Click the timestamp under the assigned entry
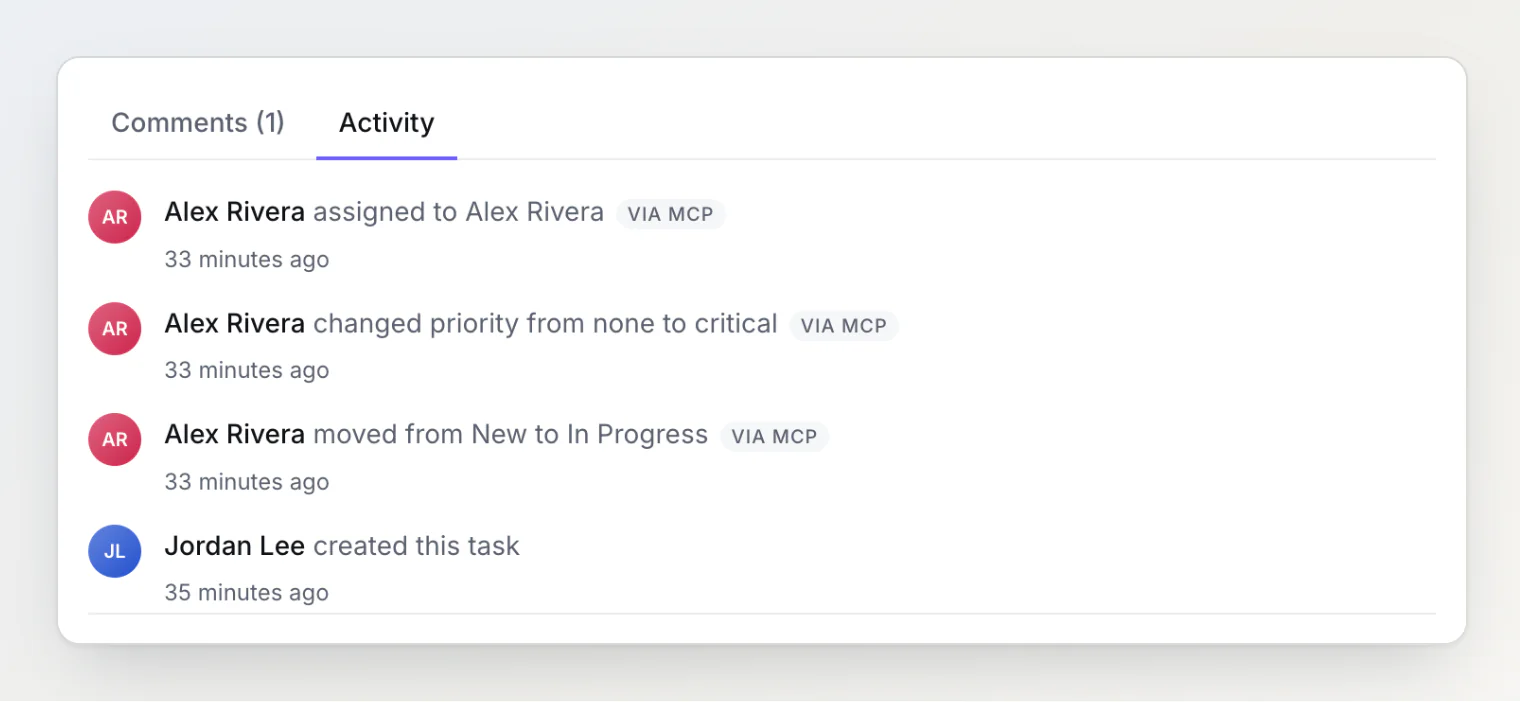This screenshot has width=1520, height=702. click(x=247, y=259)
